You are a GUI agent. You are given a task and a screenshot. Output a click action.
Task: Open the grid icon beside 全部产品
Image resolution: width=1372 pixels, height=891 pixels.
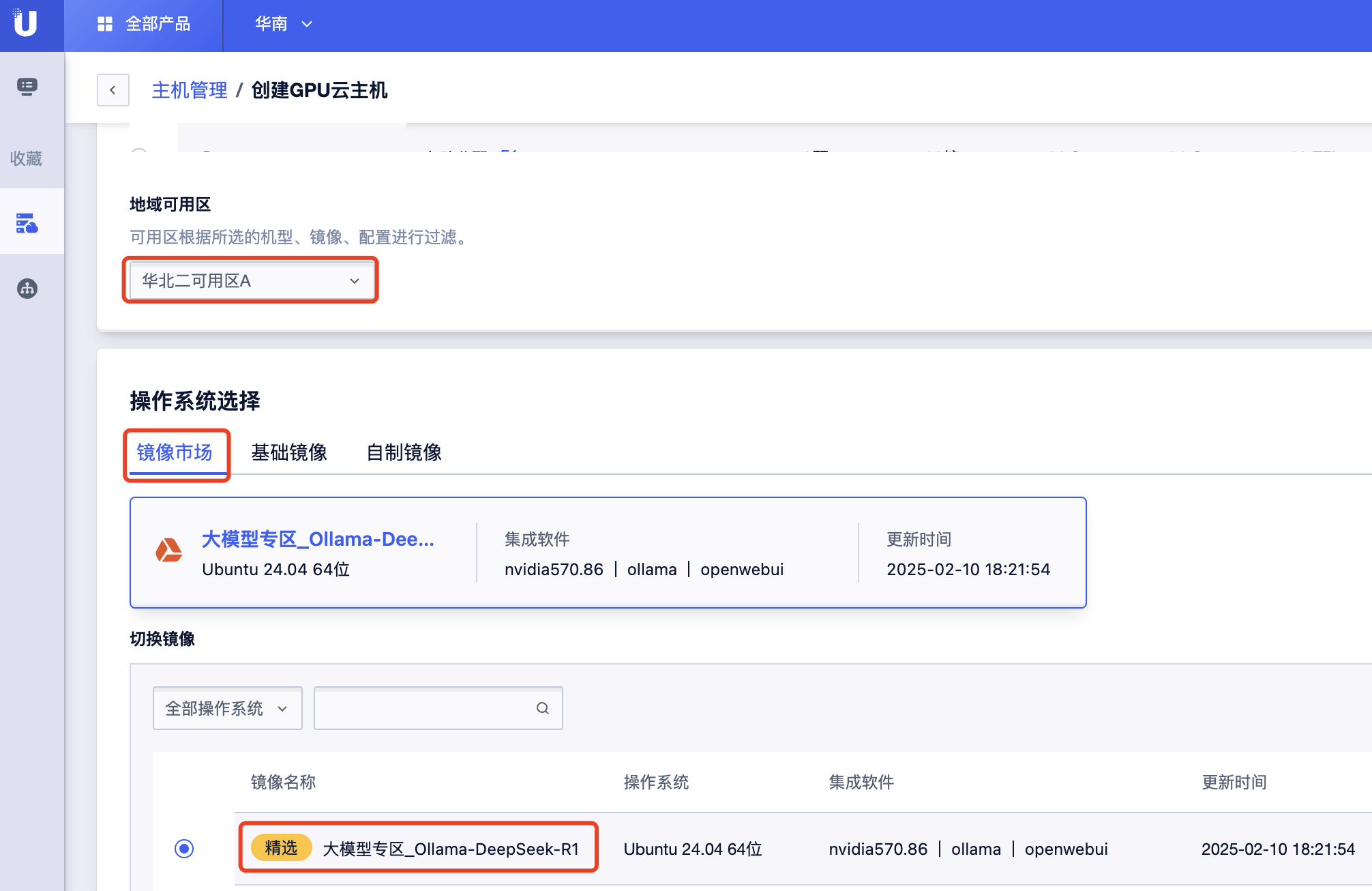pyautogui.click(x=104, y=24)
